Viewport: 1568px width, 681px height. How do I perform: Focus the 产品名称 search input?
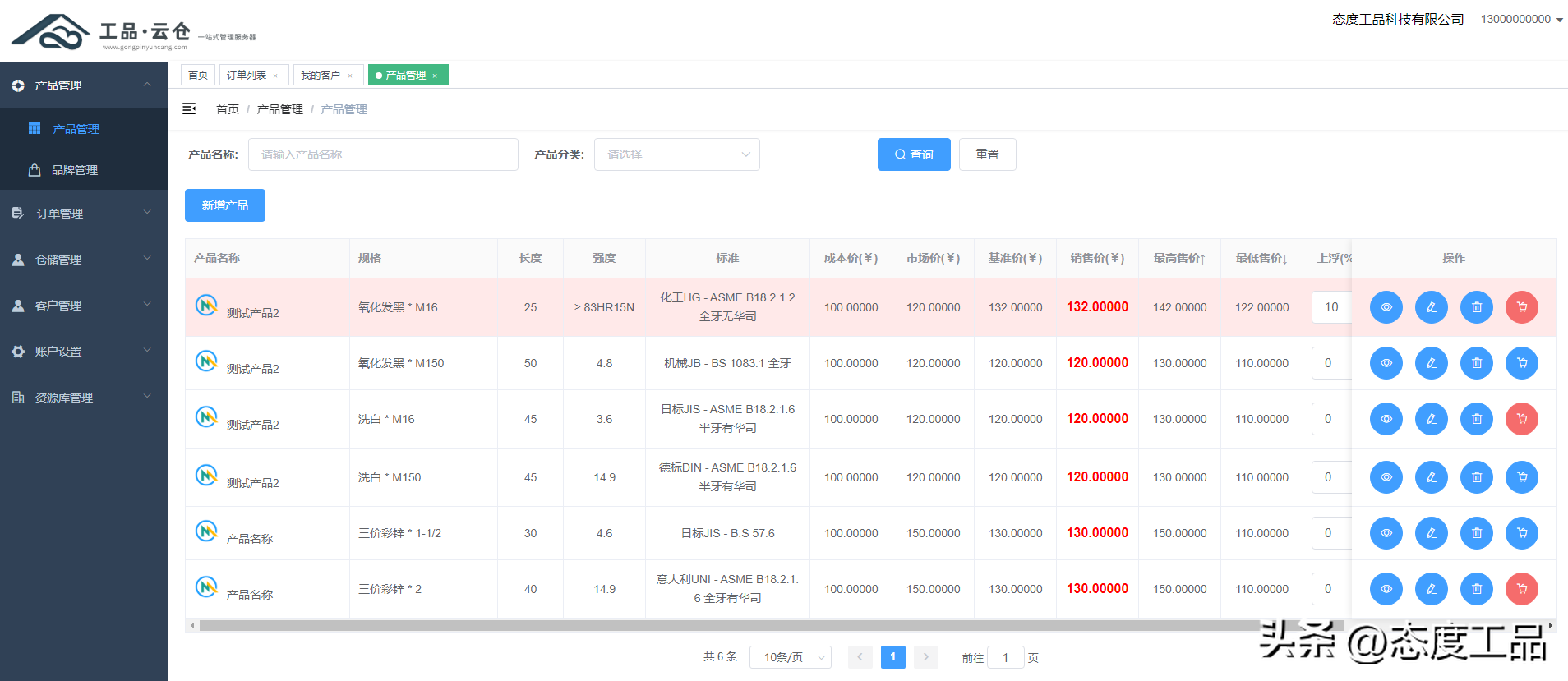383,154
